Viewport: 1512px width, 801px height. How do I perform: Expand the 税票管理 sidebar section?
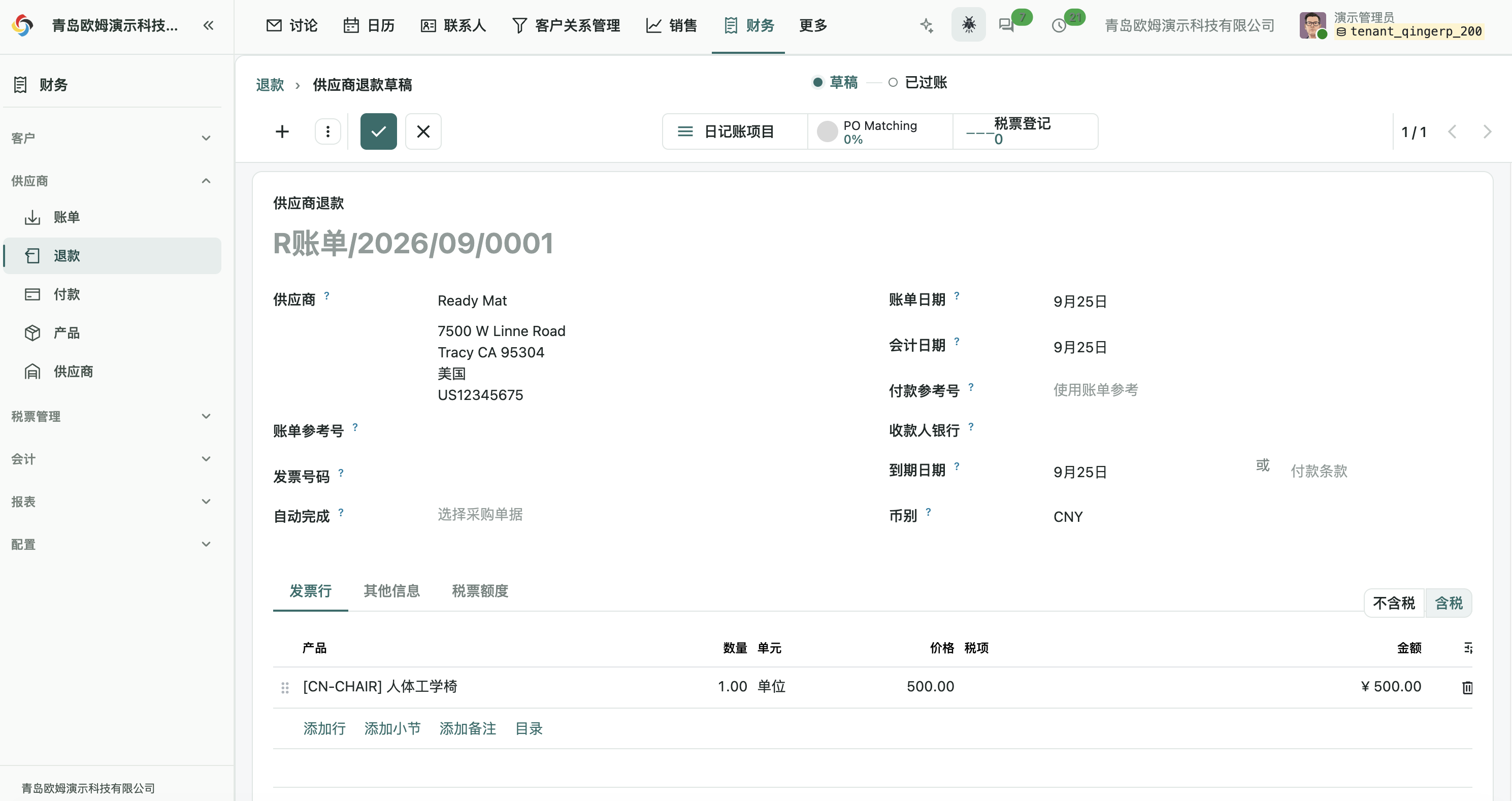(x=112, y=416)
